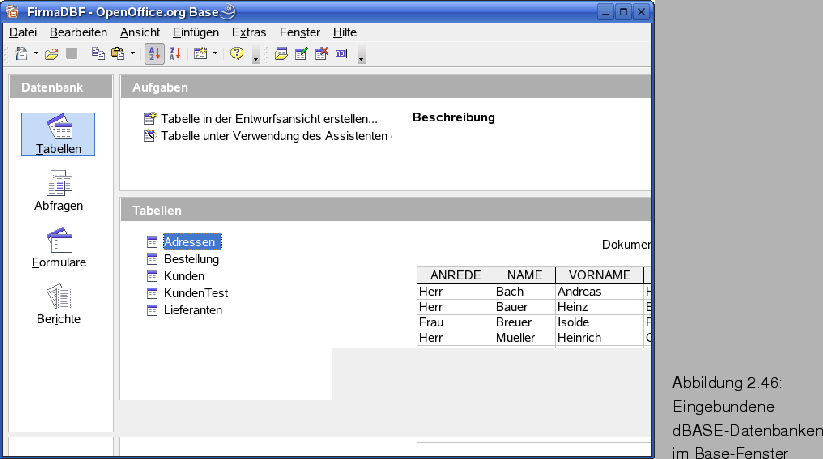Viewport: 823px width, 459px height.
Task: Click the 'Isolde' cell in preview
Action: click(573, 322)
